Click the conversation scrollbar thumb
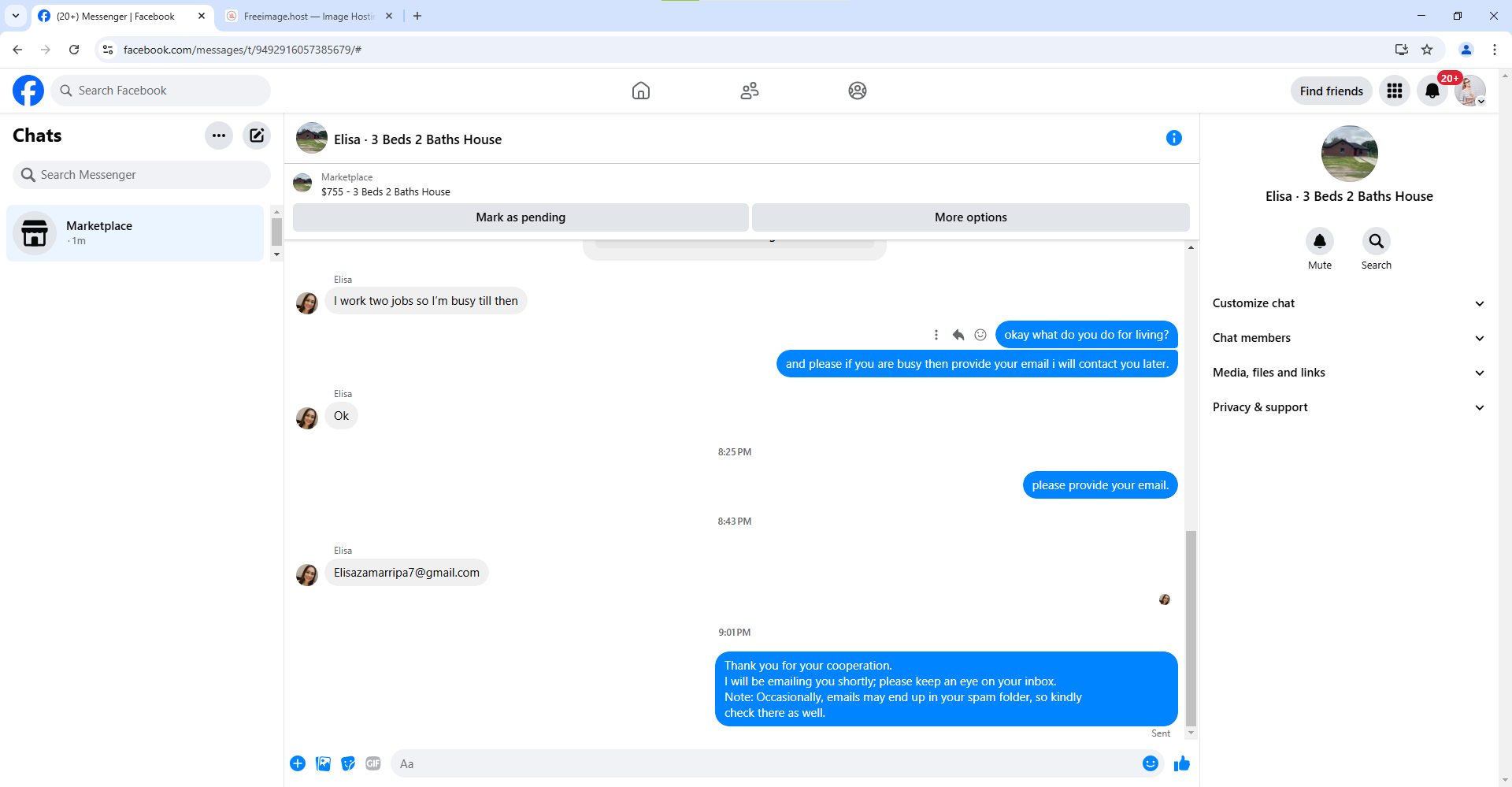 click(x=1191, y=628)
